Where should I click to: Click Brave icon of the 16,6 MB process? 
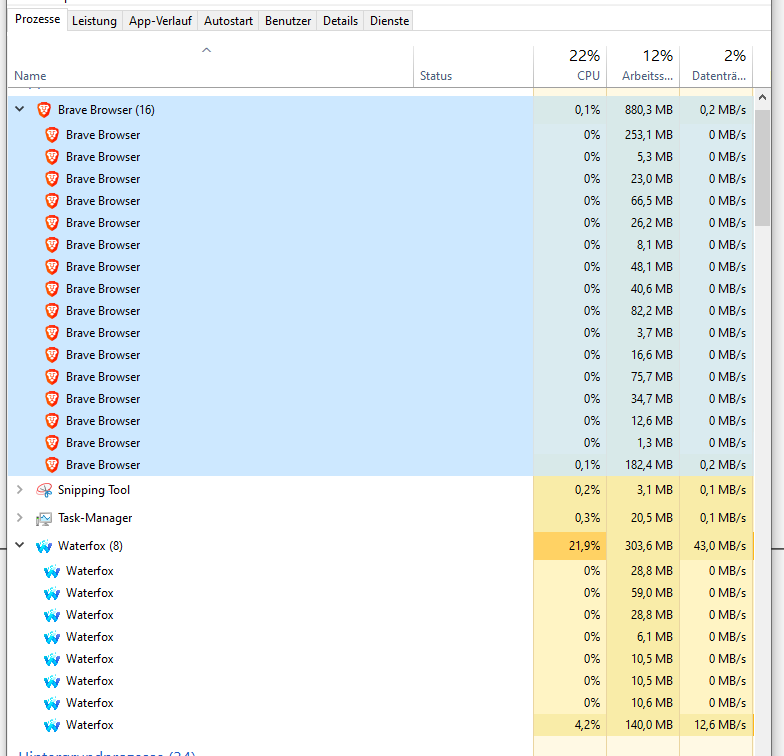coord(52,355)
